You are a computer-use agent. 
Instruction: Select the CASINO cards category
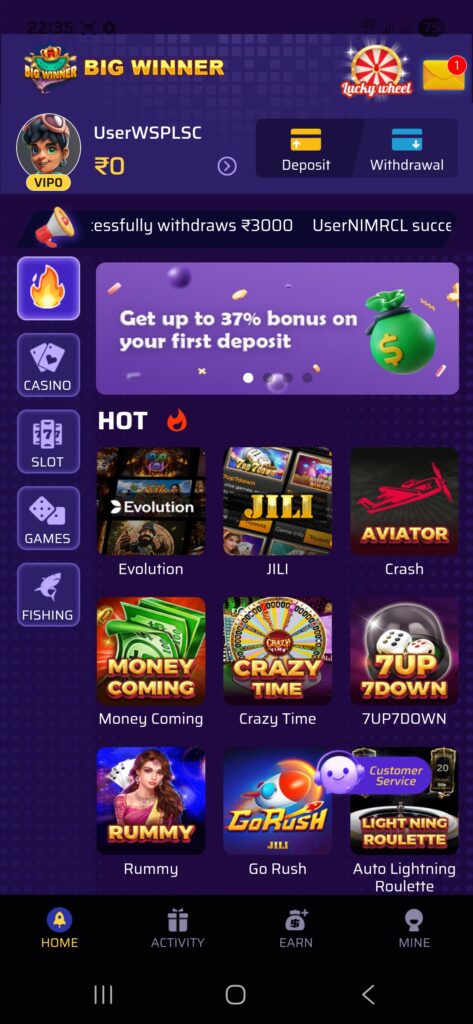click(x=48, y=365)
